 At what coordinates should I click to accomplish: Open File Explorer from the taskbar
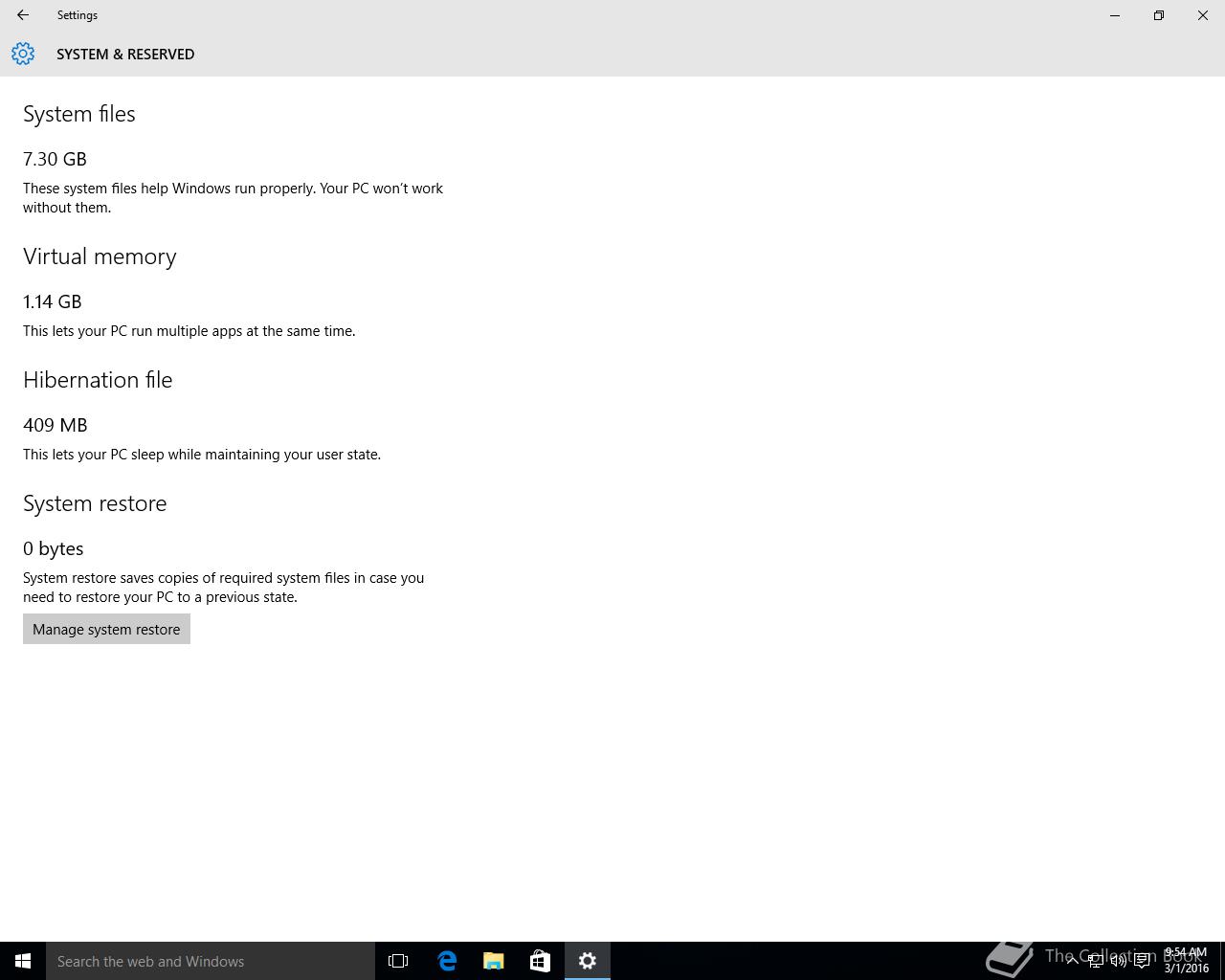tap(494, 961)
